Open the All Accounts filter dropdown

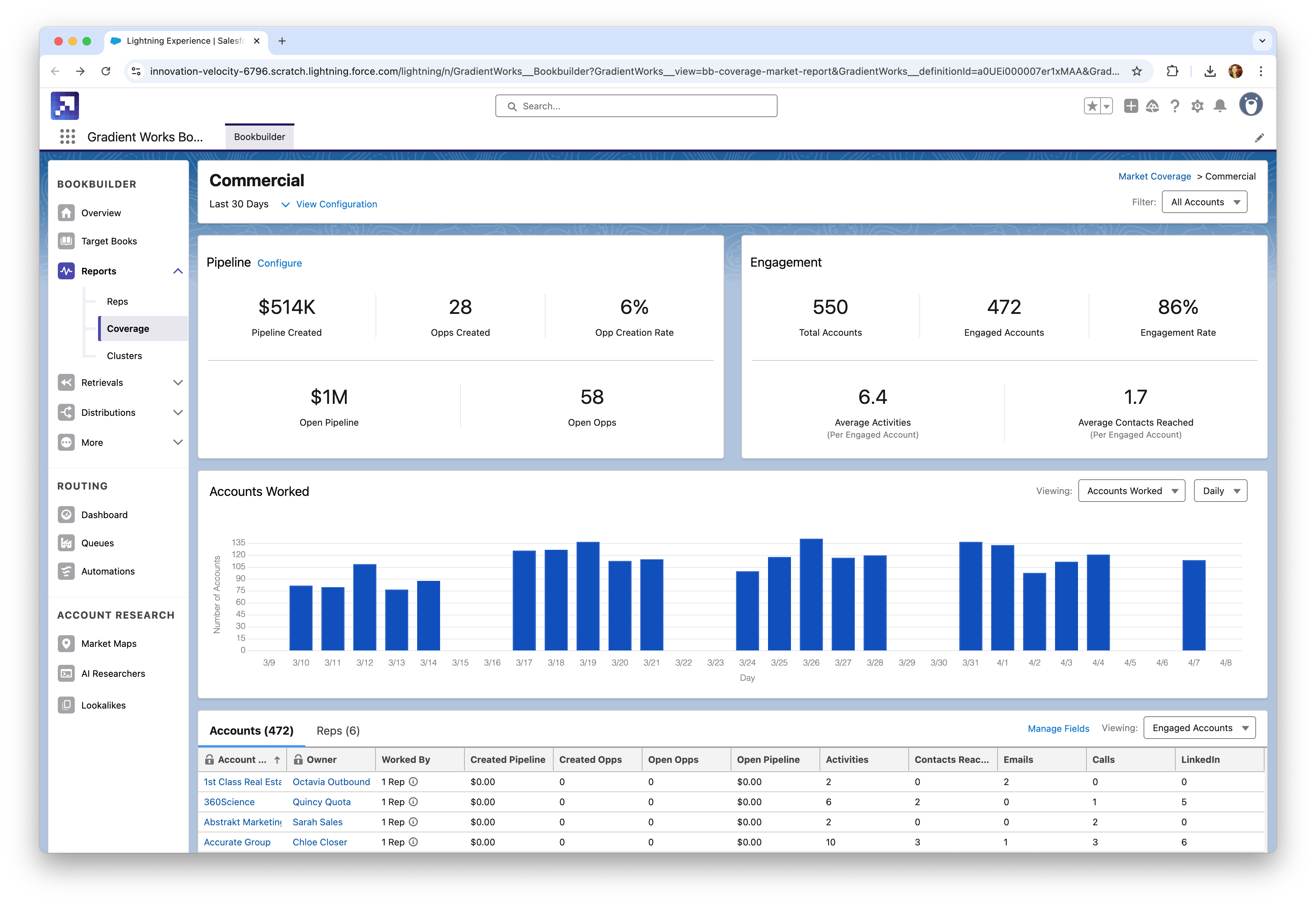(1204, 202)
